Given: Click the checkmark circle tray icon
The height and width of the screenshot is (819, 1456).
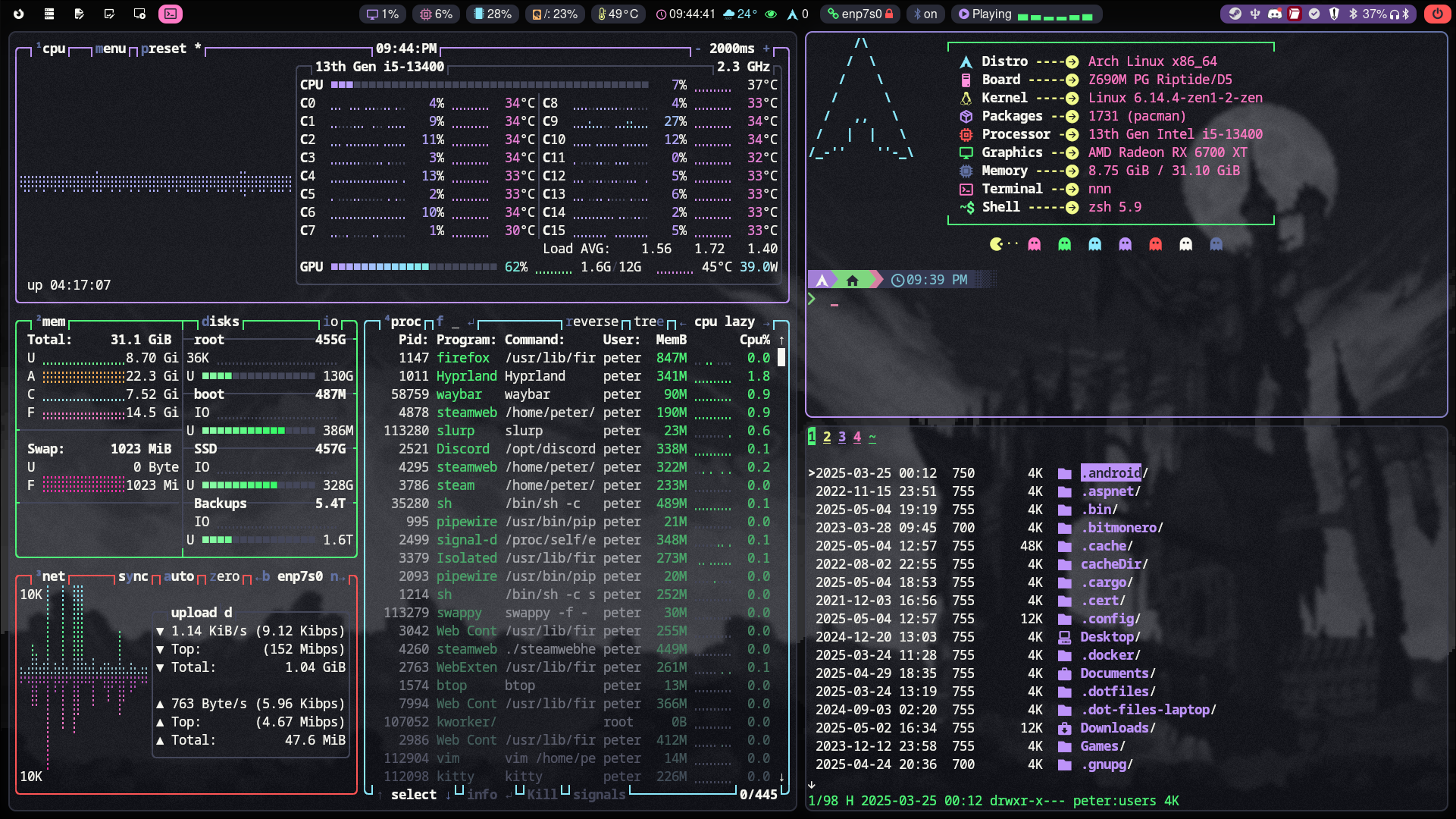Looking at the screenshot, I should click(x=1314, y=14).
